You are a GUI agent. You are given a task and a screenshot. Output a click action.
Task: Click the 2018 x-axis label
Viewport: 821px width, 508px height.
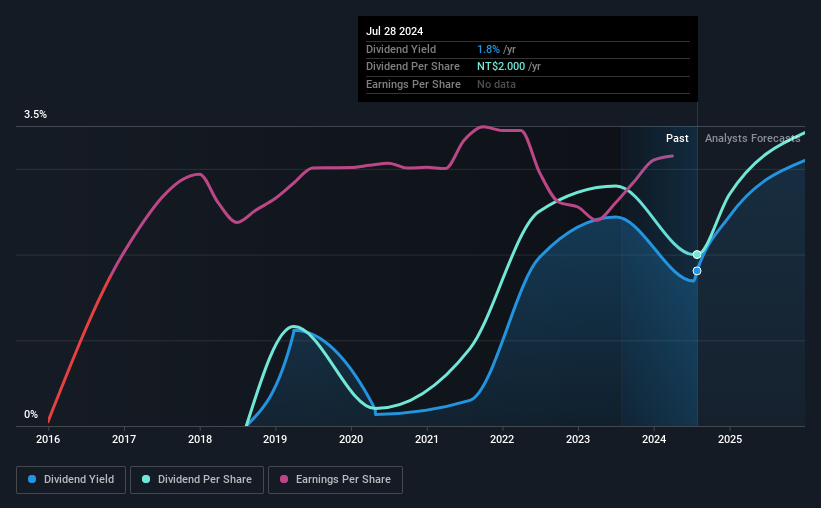(x=200, y=439)
